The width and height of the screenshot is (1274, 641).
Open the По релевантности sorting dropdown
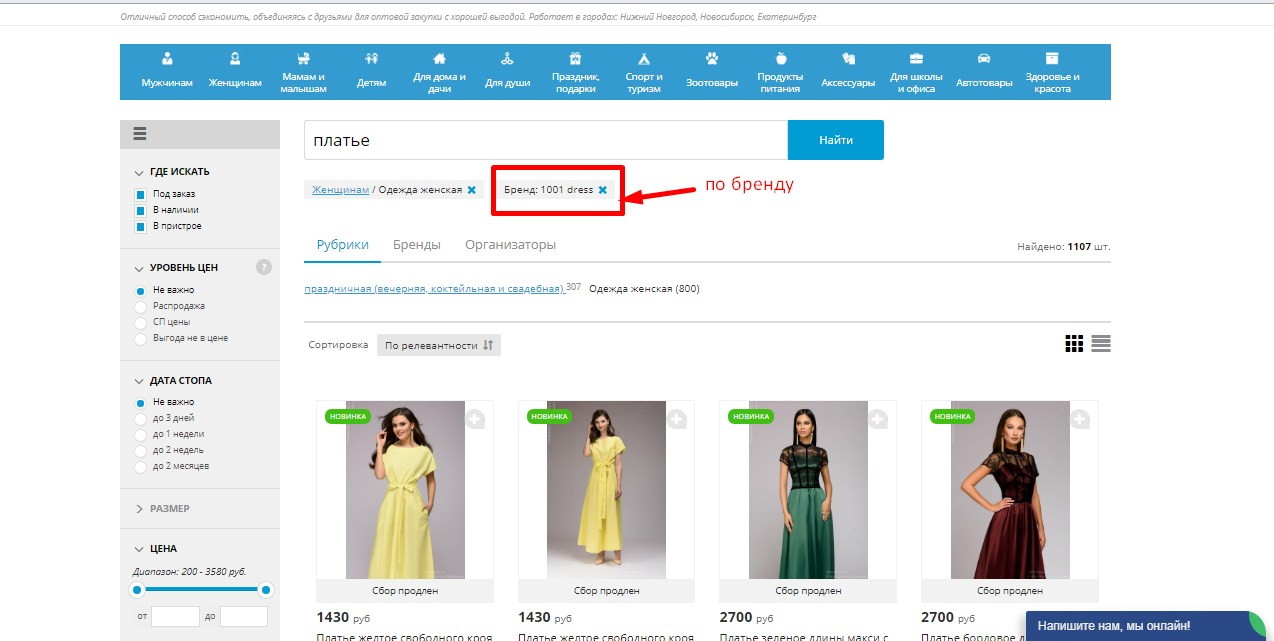click(439, 345)
